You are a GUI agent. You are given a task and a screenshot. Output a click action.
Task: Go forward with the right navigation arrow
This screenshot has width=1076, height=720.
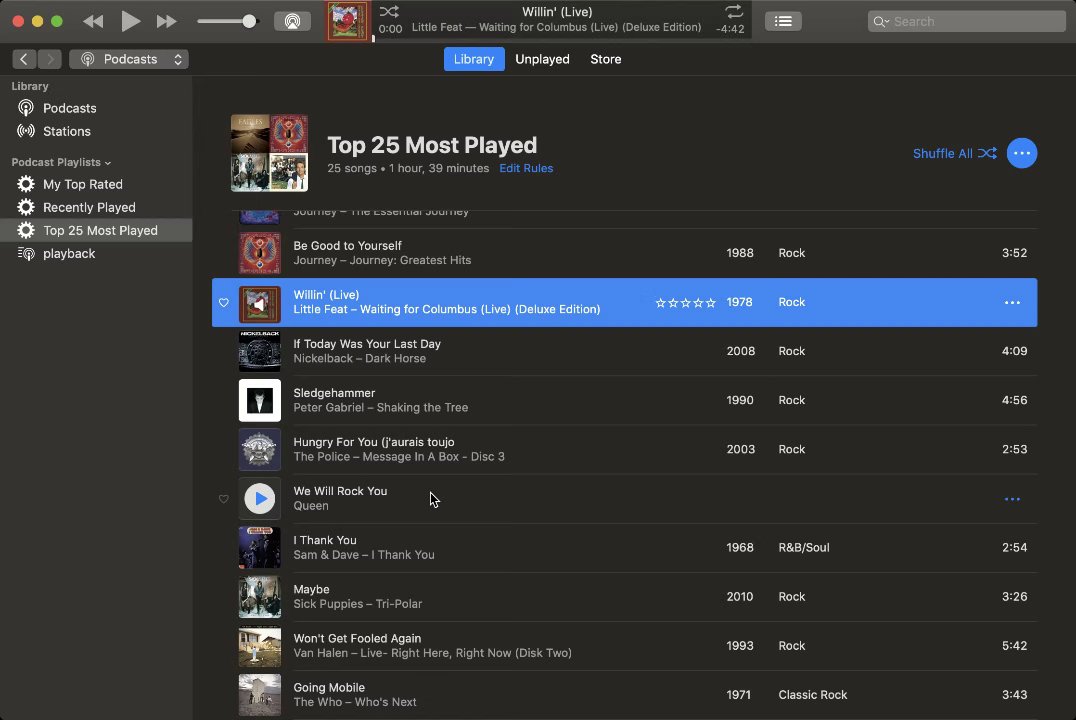(50, 59)
